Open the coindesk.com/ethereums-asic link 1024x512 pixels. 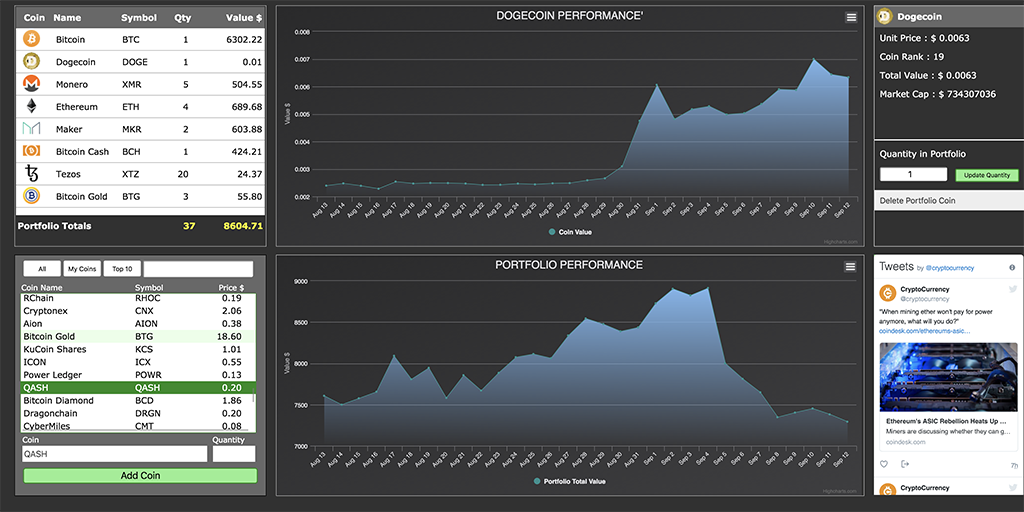925,331
